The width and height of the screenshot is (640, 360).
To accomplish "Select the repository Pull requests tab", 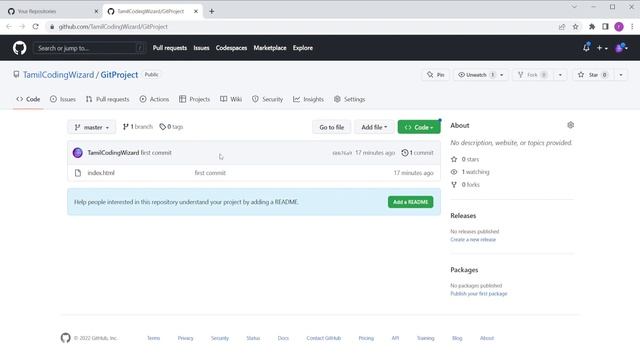I will 107,99.
